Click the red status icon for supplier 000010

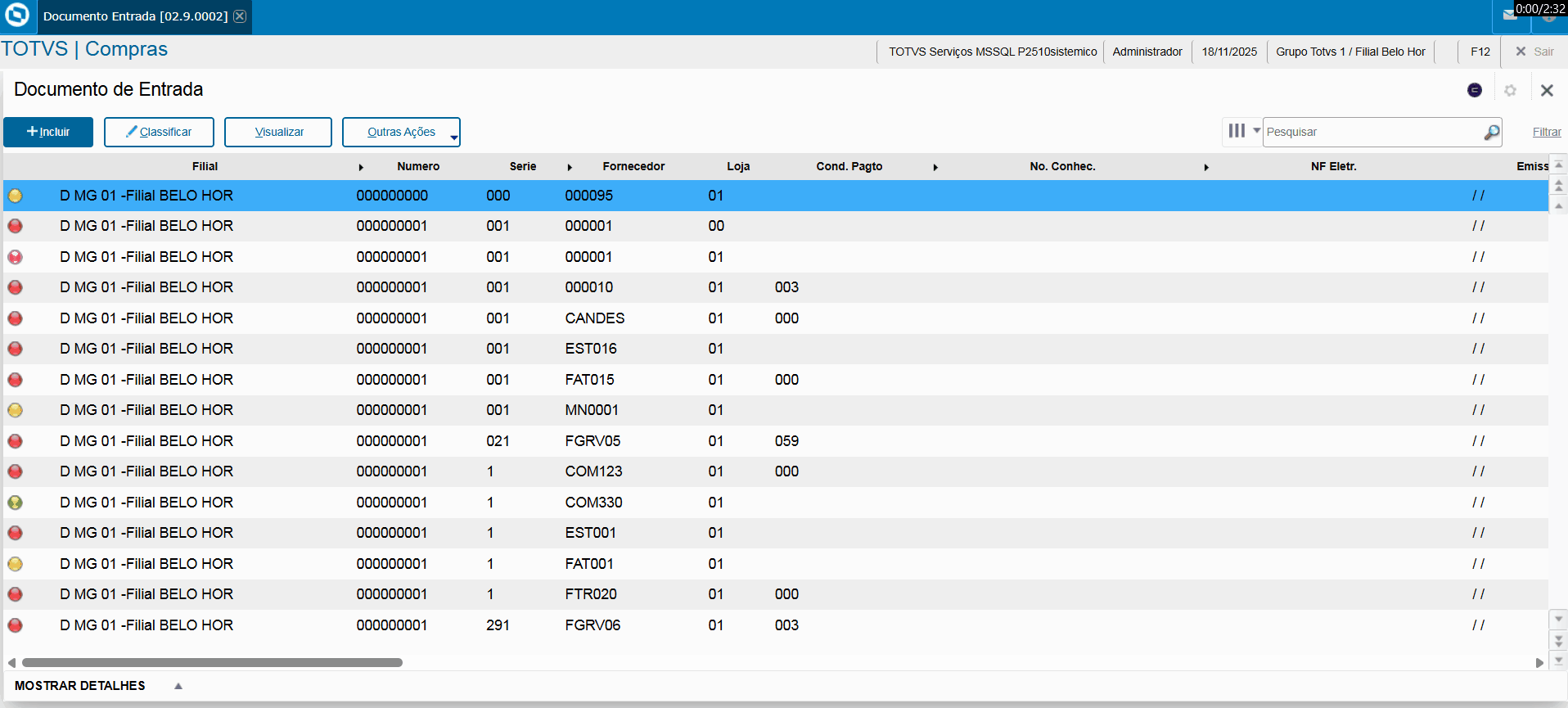coord(16,287)
